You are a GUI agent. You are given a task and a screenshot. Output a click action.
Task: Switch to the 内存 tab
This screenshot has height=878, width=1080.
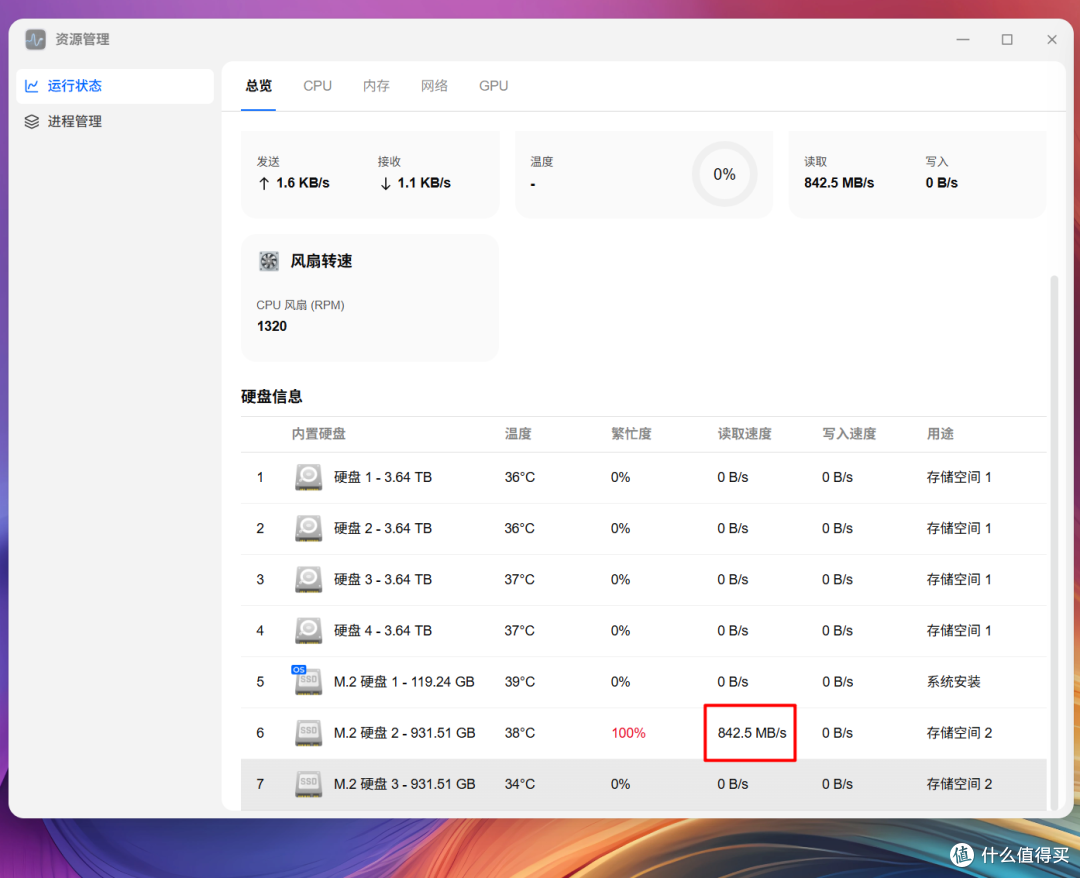pyautogui.click(x=376, y=86)
